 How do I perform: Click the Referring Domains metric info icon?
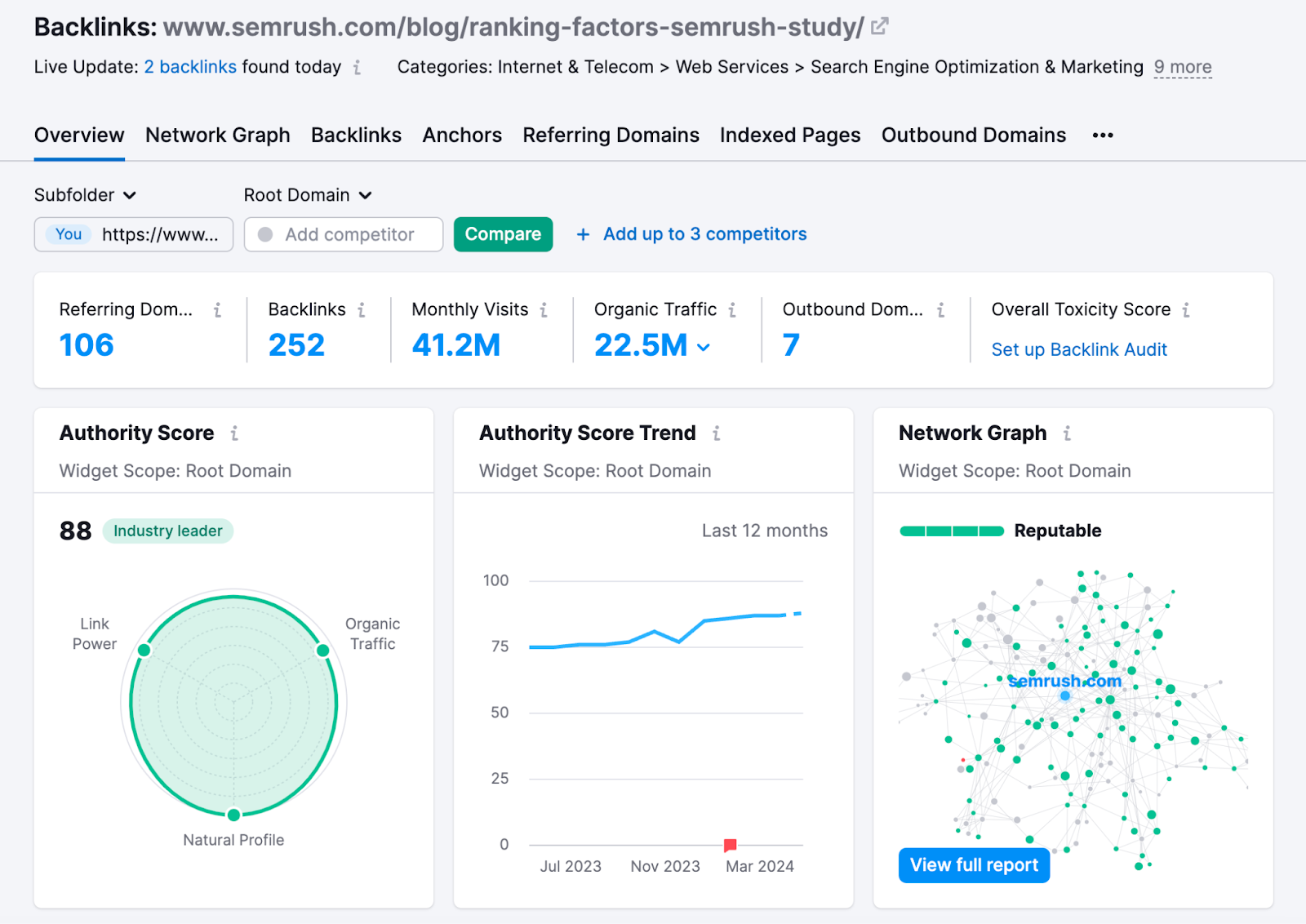[x=217, y=310]
